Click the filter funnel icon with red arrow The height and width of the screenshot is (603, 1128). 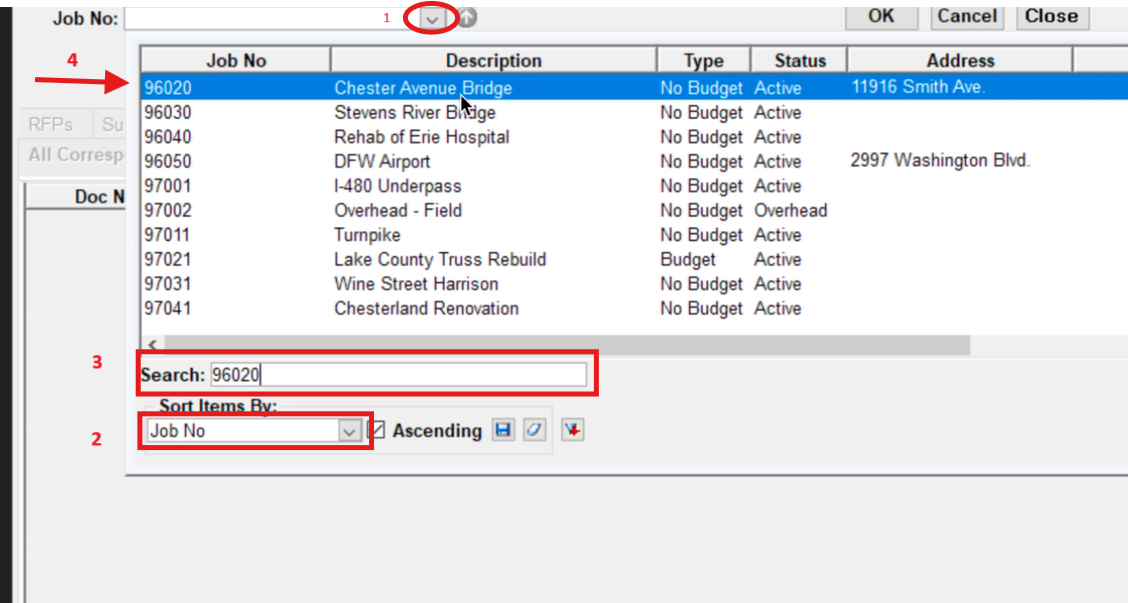572,430
